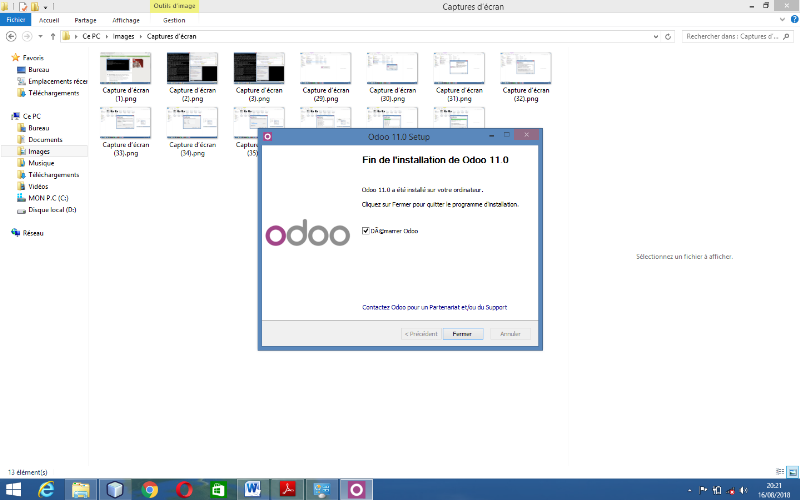Select Musique folder in navigation pane
Viewport: 800px width, 500px height.
tap(41, 163)
